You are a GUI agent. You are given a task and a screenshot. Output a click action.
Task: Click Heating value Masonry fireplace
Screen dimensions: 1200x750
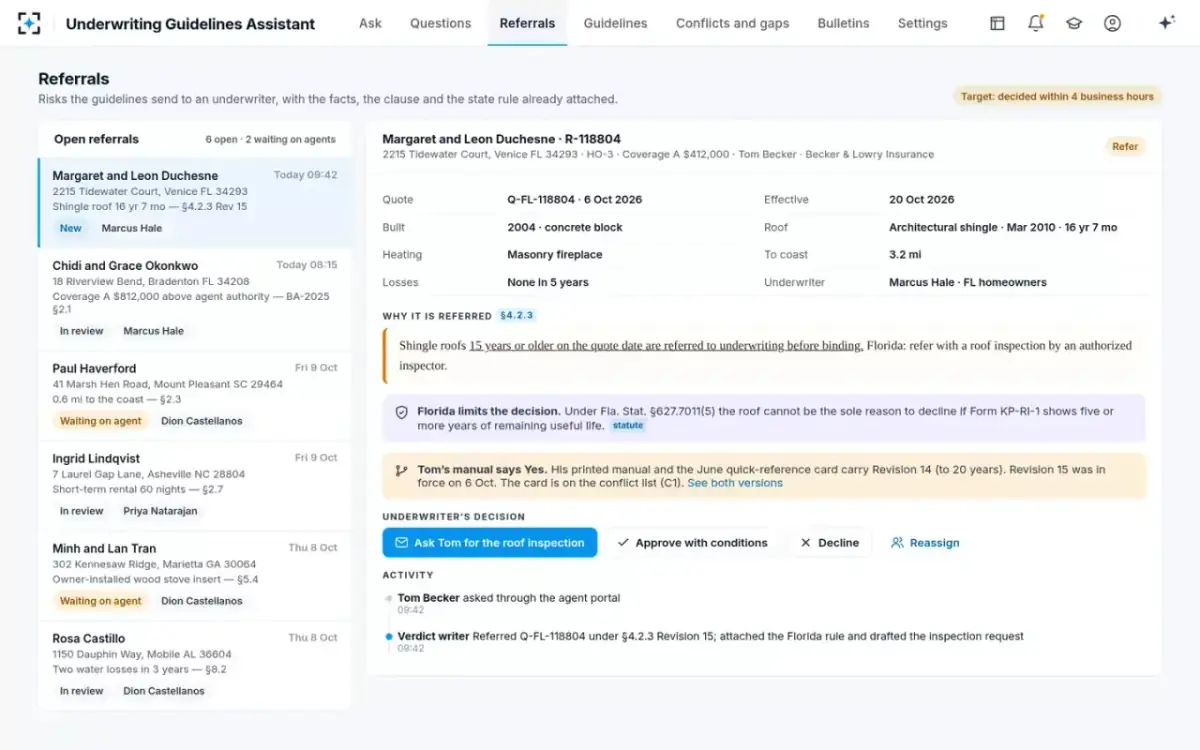(x=555, y=255)
